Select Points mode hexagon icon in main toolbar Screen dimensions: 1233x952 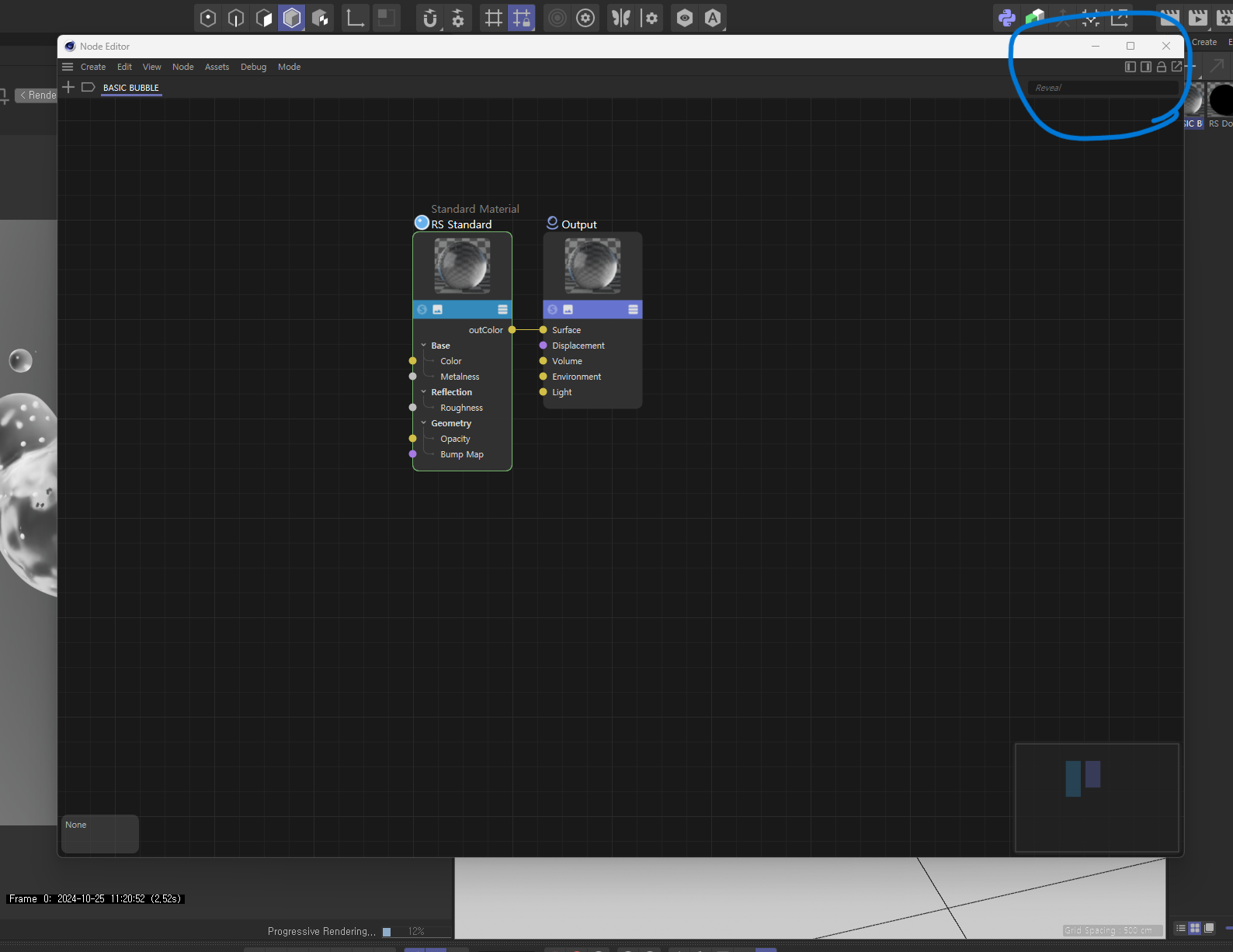(x=208, y=18)
